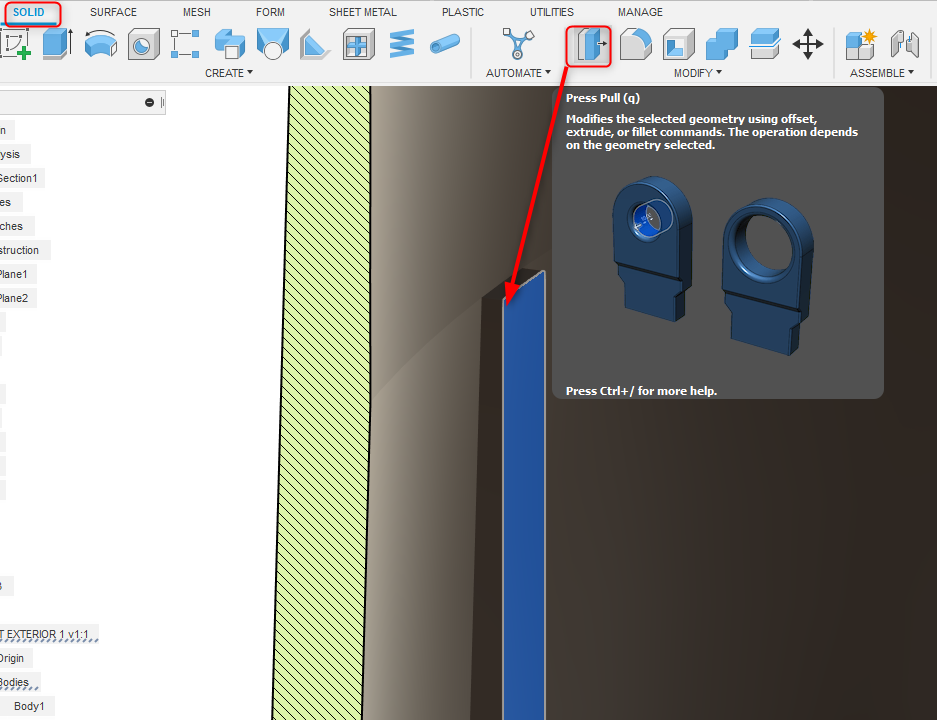937x720 pixels.
Task: Select the Revolve tool
Action: click(100, 44)
